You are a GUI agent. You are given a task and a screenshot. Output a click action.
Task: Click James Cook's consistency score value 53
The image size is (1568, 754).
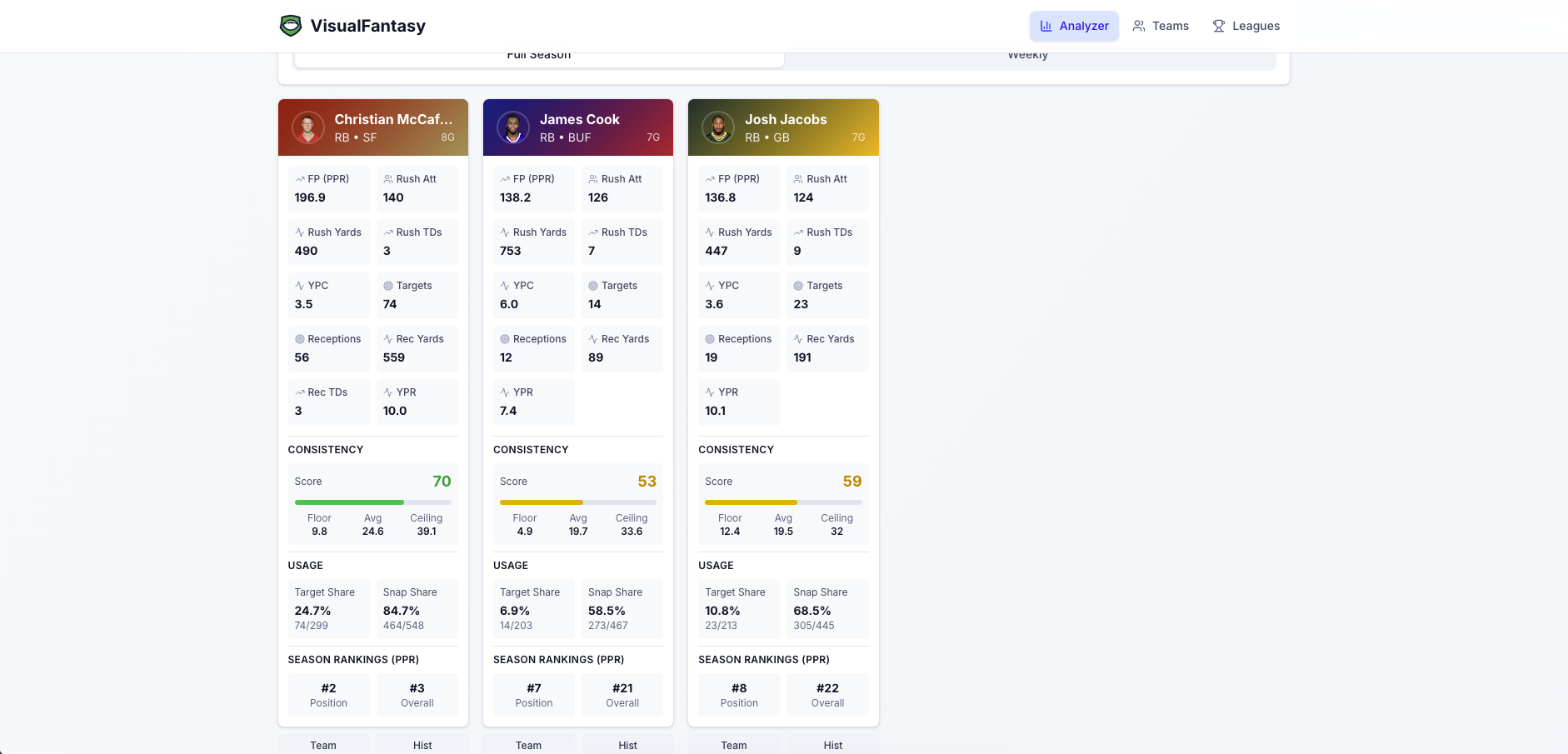pyautogui.click(x=647, y=482)
